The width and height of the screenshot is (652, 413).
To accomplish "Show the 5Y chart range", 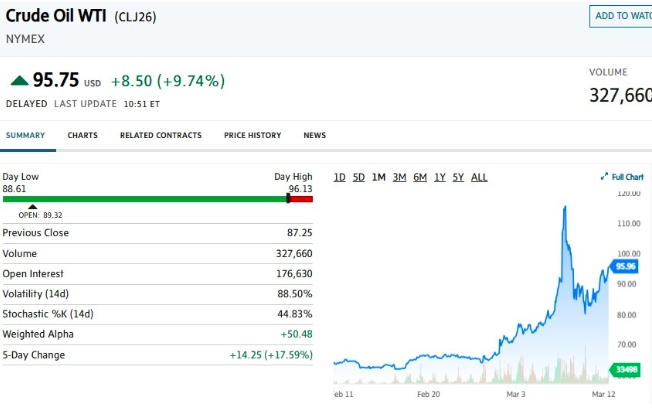I will point(458,177).
